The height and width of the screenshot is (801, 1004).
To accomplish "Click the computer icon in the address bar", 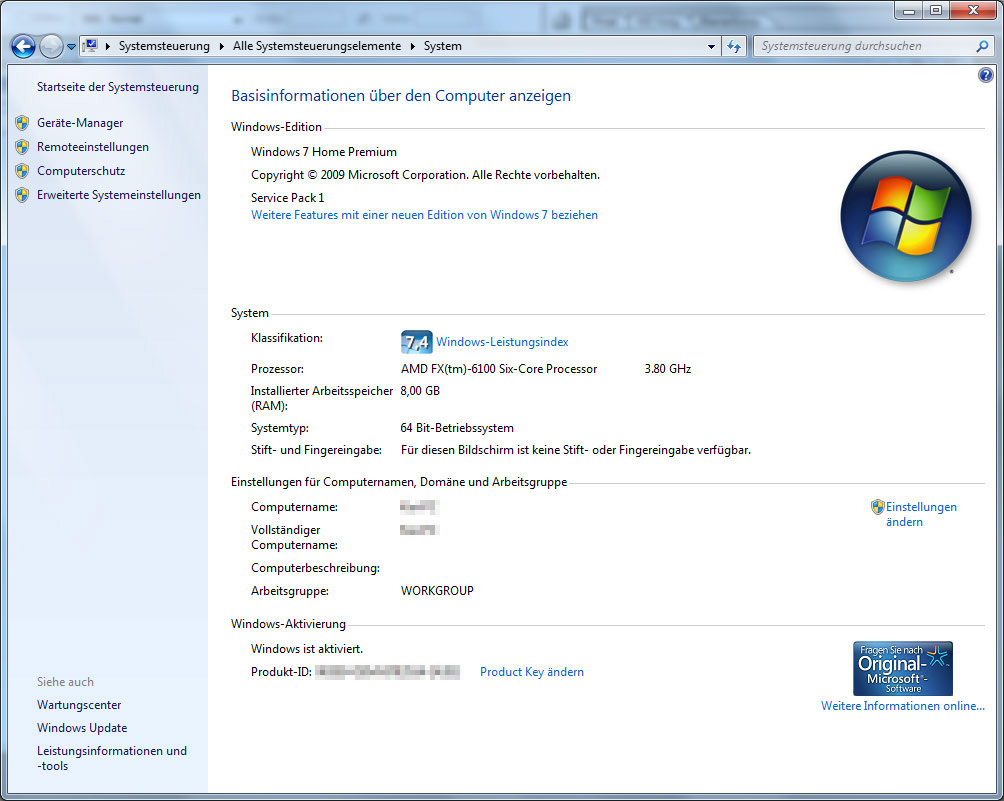I will click(x=90, y=46).
